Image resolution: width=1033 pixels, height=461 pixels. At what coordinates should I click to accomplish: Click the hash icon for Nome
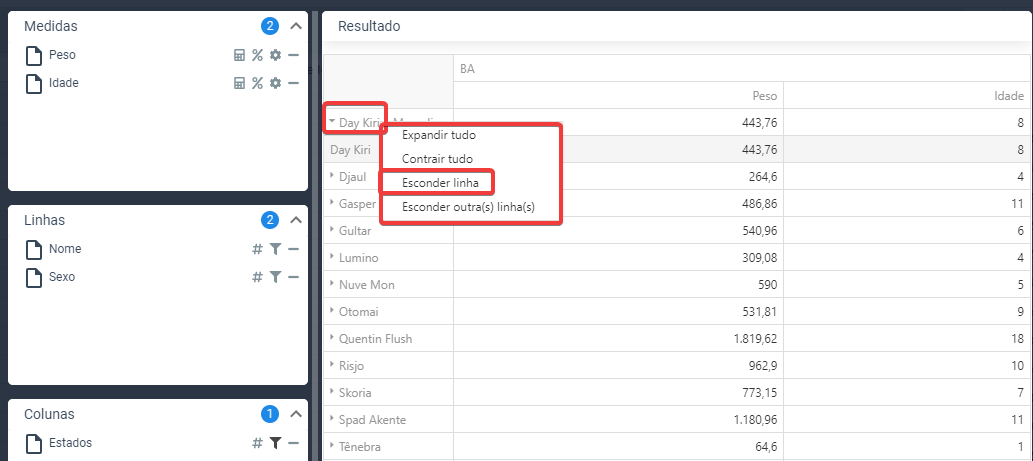point(257,249)
